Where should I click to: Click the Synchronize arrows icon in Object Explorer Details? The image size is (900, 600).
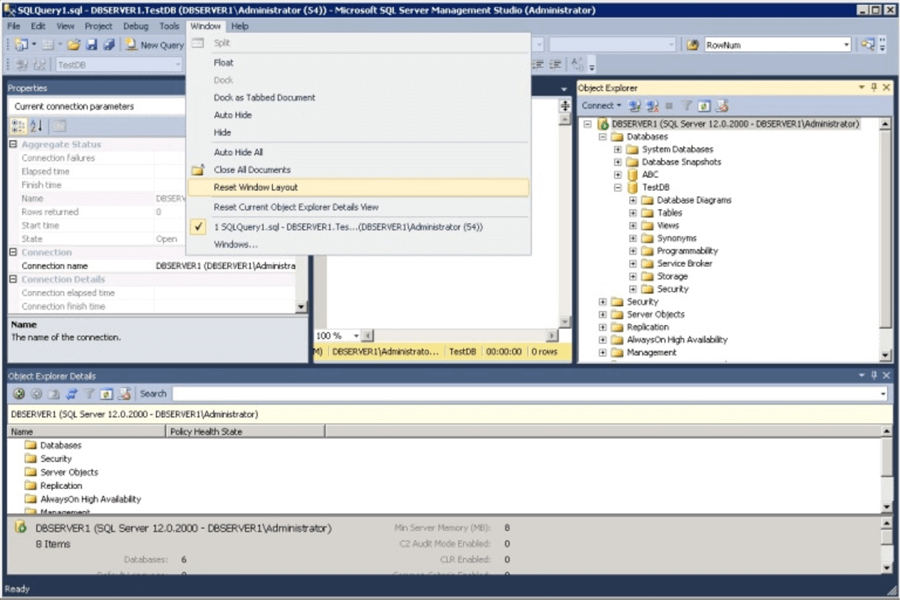[x=72, y=394]
